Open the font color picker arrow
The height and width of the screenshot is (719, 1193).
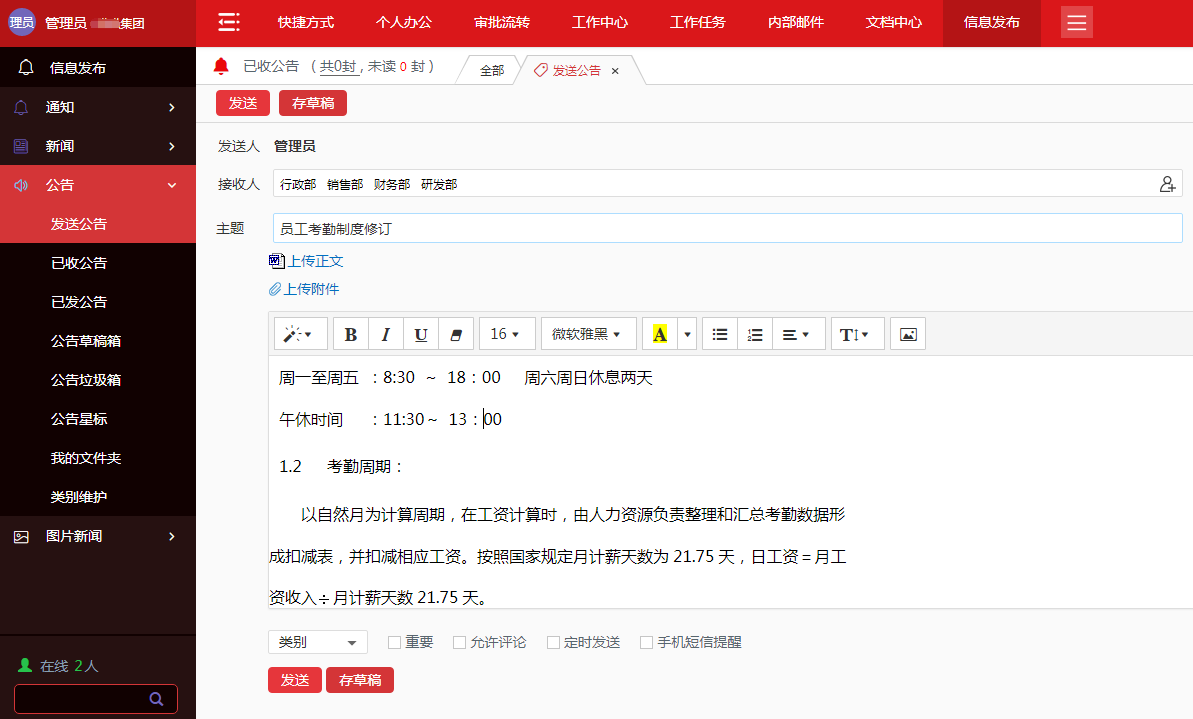[685, 333]
